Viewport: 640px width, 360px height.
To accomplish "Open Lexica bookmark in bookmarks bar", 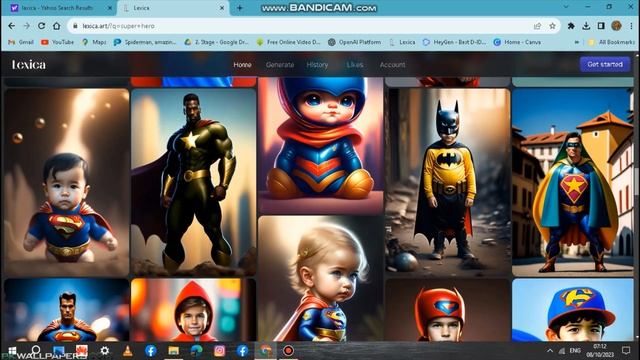I will point(402,42).
